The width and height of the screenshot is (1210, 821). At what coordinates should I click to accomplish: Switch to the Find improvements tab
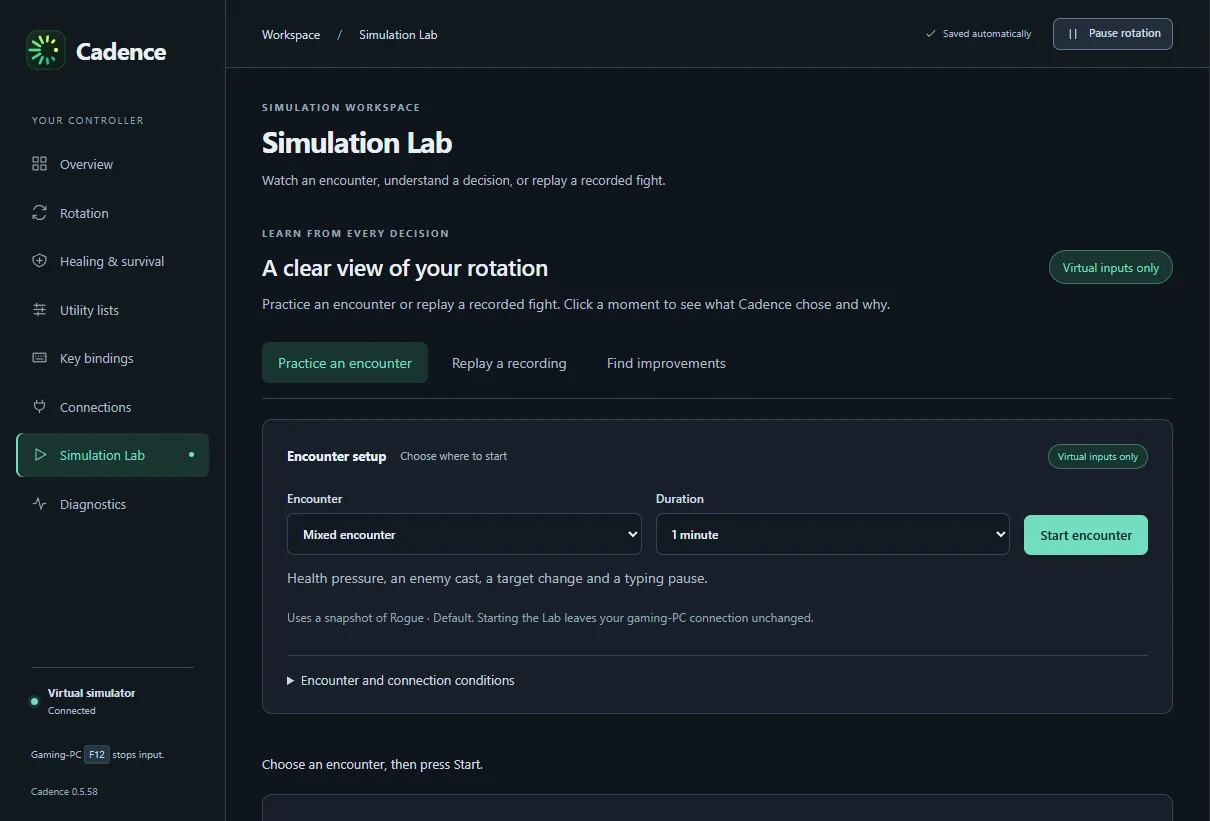[666, 363]
